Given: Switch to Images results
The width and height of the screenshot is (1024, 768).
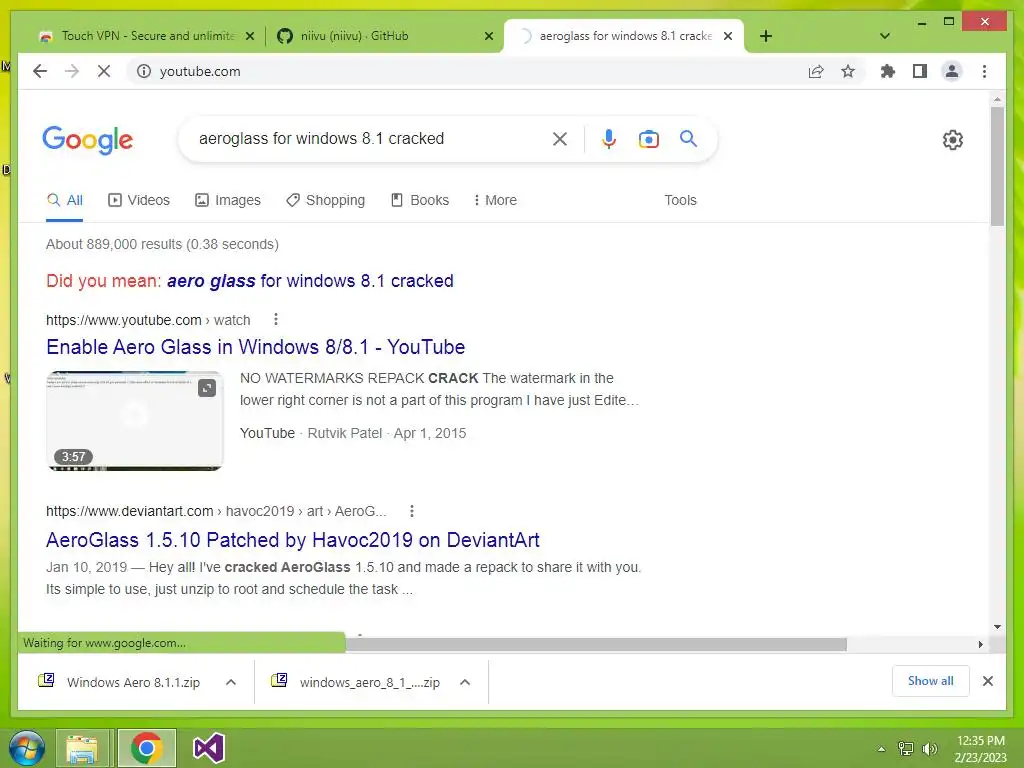Looking at the screenshot, I should [x=228, y=200].
